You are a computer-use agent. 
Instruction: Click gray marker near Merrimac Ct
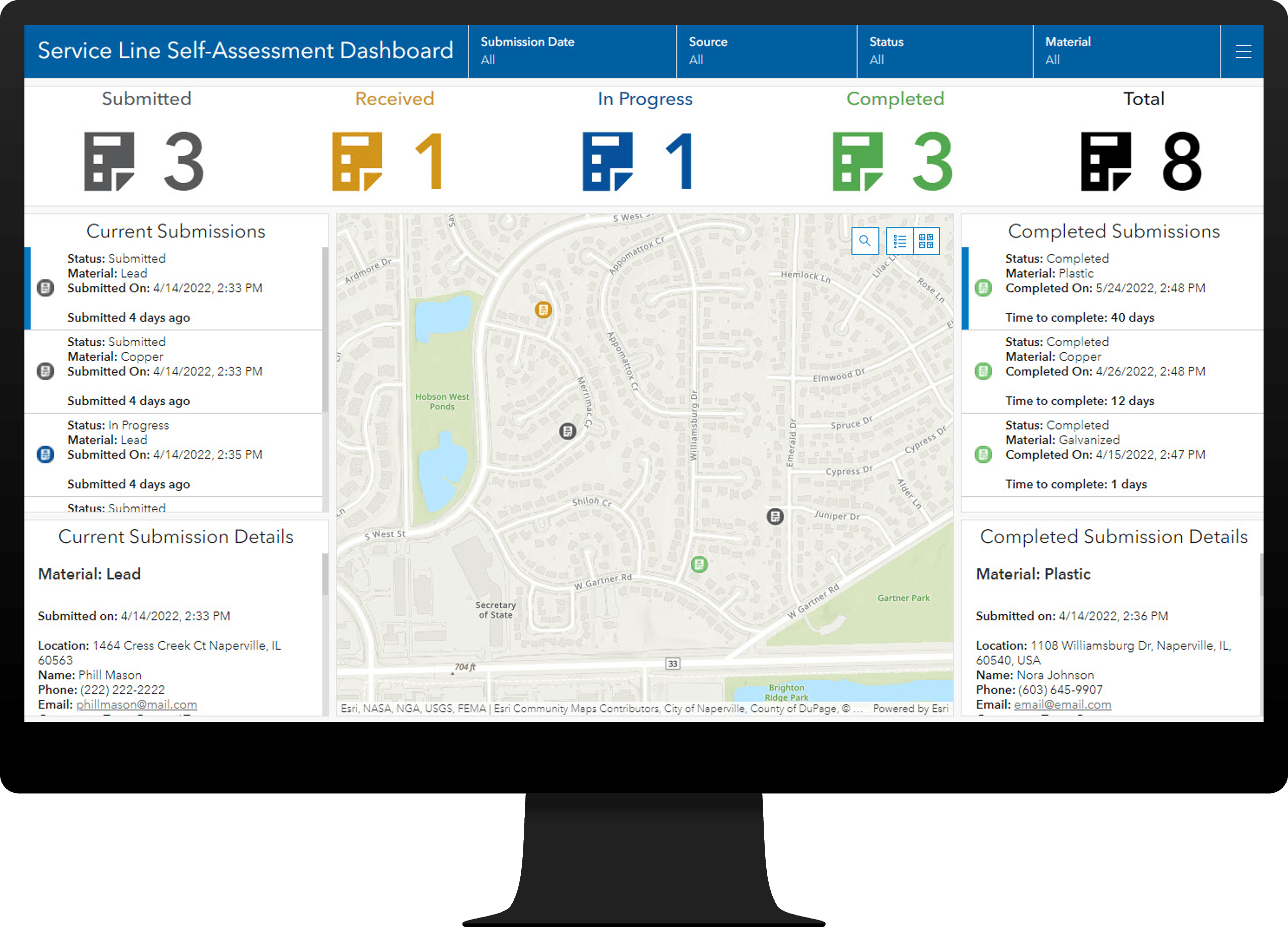(x=567, y=431)
